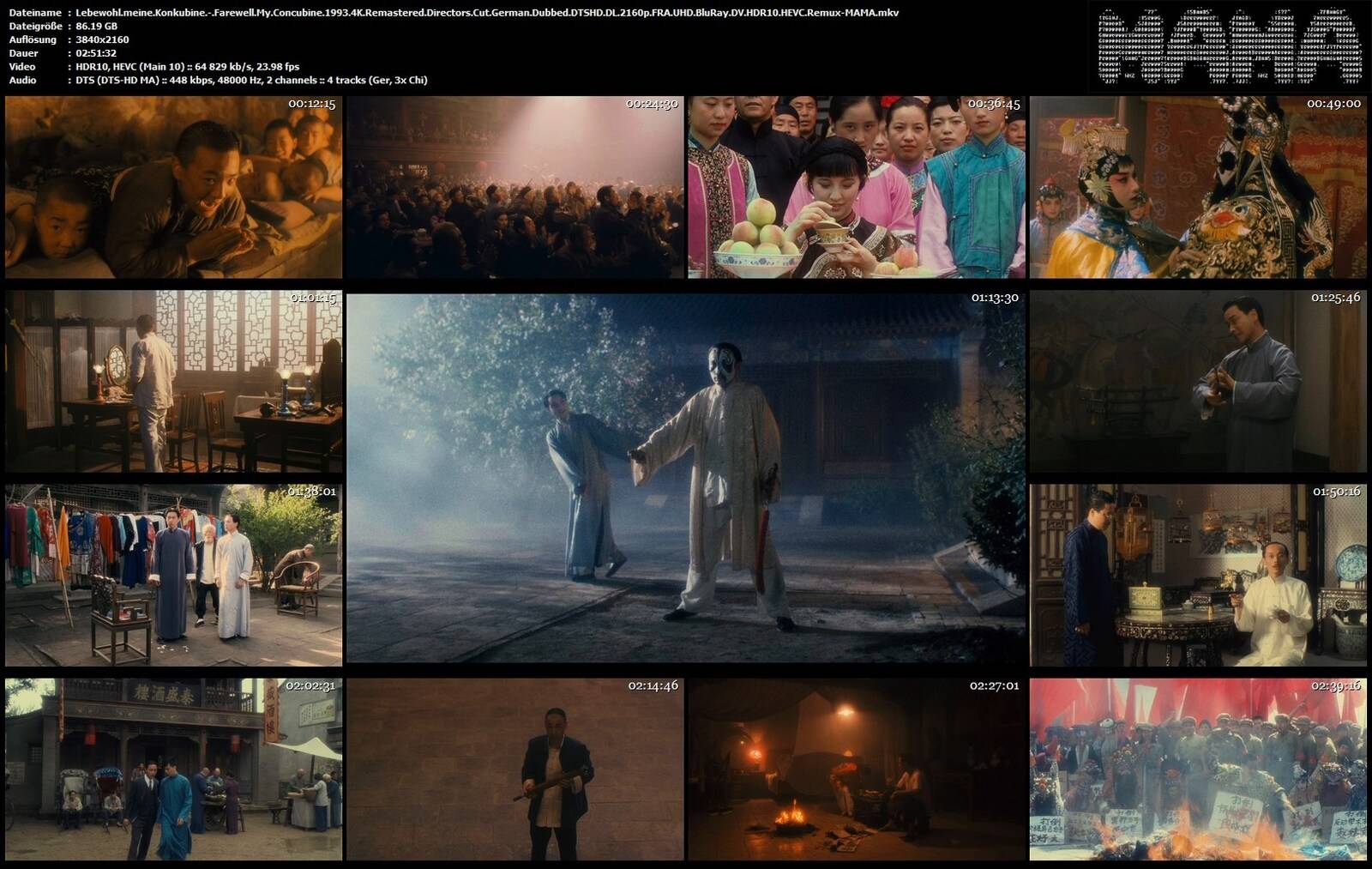Select the thumbnail stamped 02:14:46
The width and height of the screenshot is (1372, 869).
pos(514,769)
